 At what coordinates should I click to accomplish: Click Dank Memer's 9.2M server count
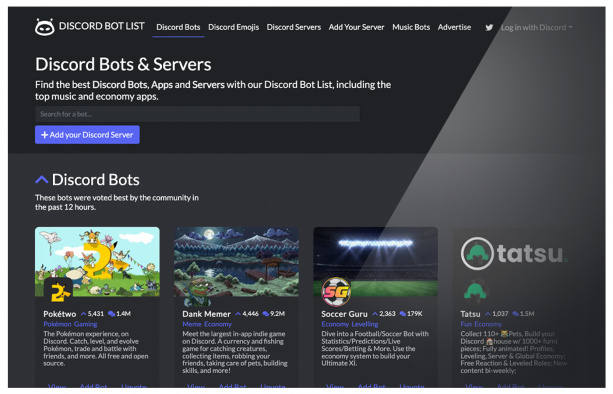278,313
